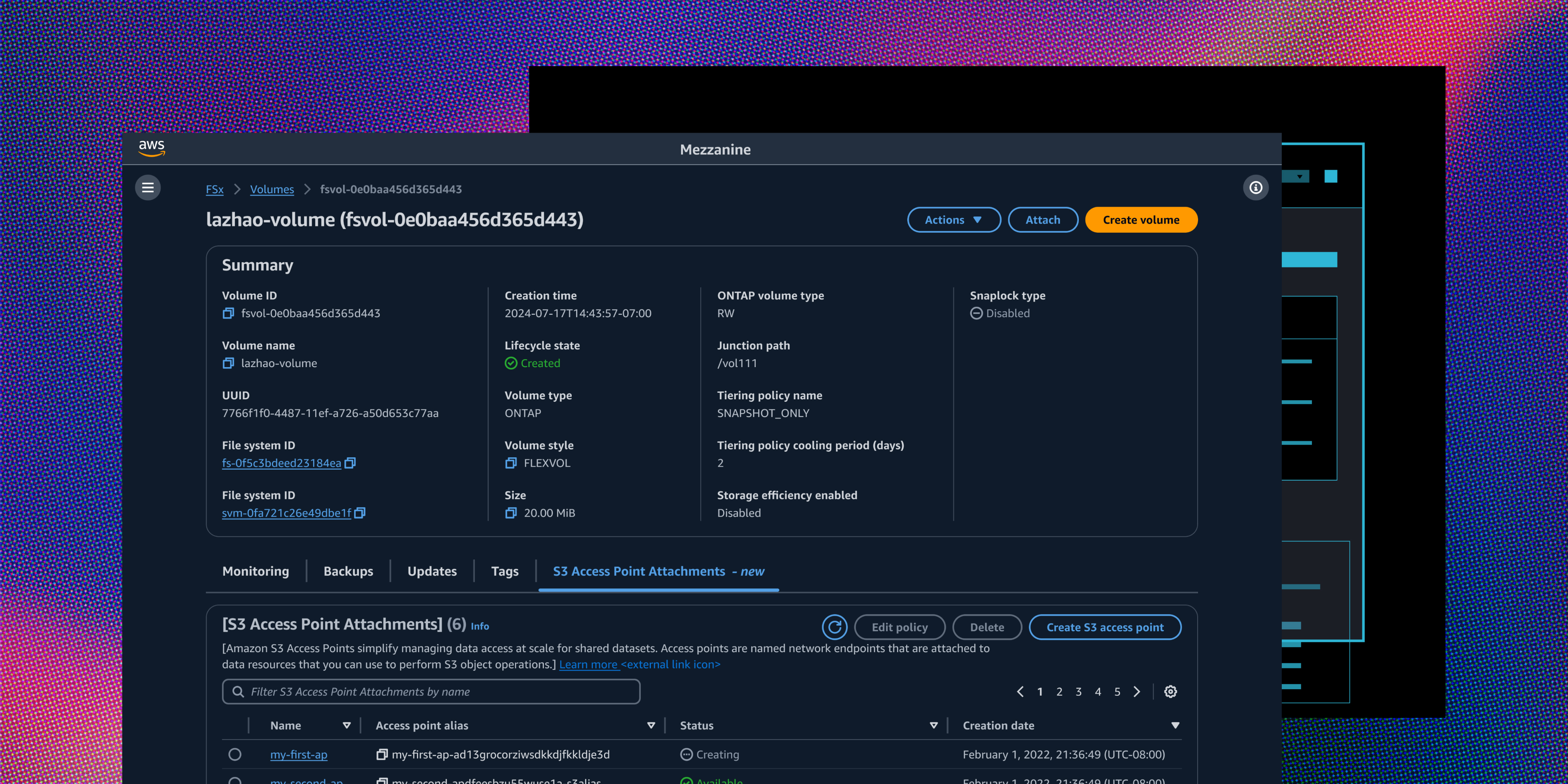Open the svm-0fa721c26e49dbe1f link
Screen dimensions: 1568x784
tap(286, 512)
